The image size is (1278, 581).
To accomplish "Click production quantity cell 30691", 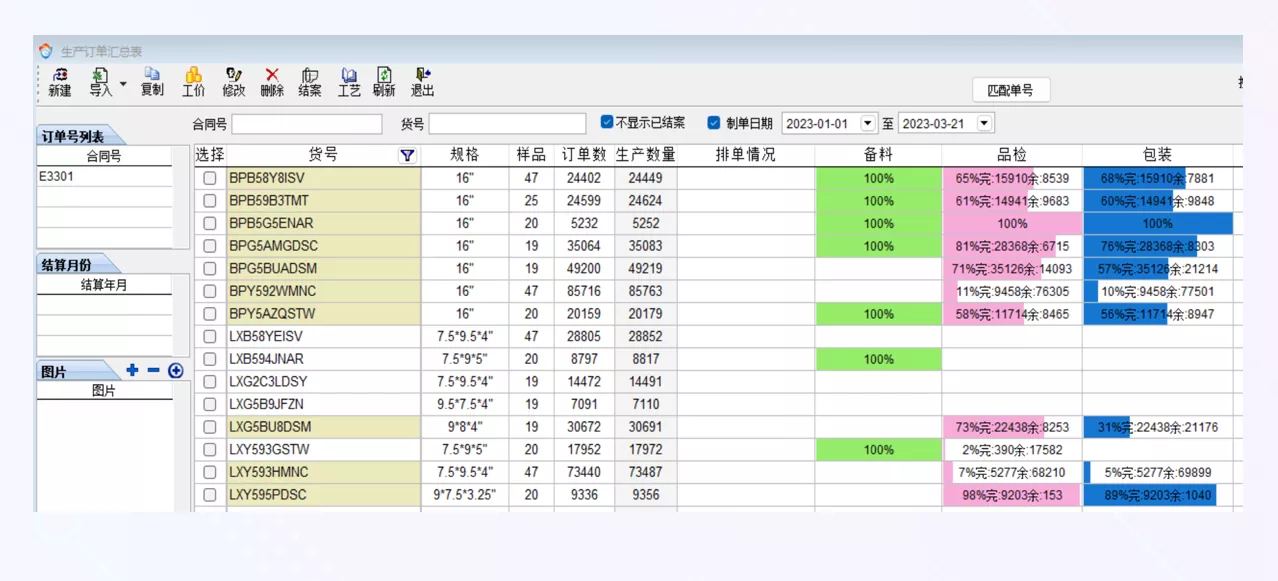I will pos(645,427).
